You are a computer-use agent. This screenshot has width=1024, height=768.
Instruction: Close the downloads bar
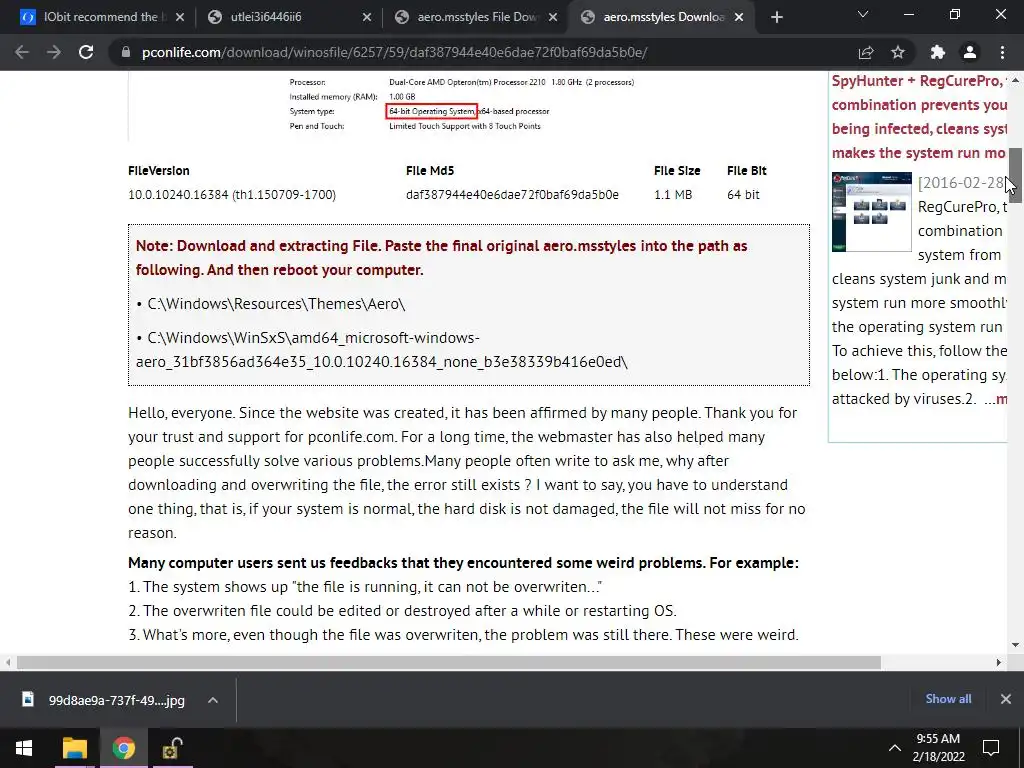coord(1006,699)
